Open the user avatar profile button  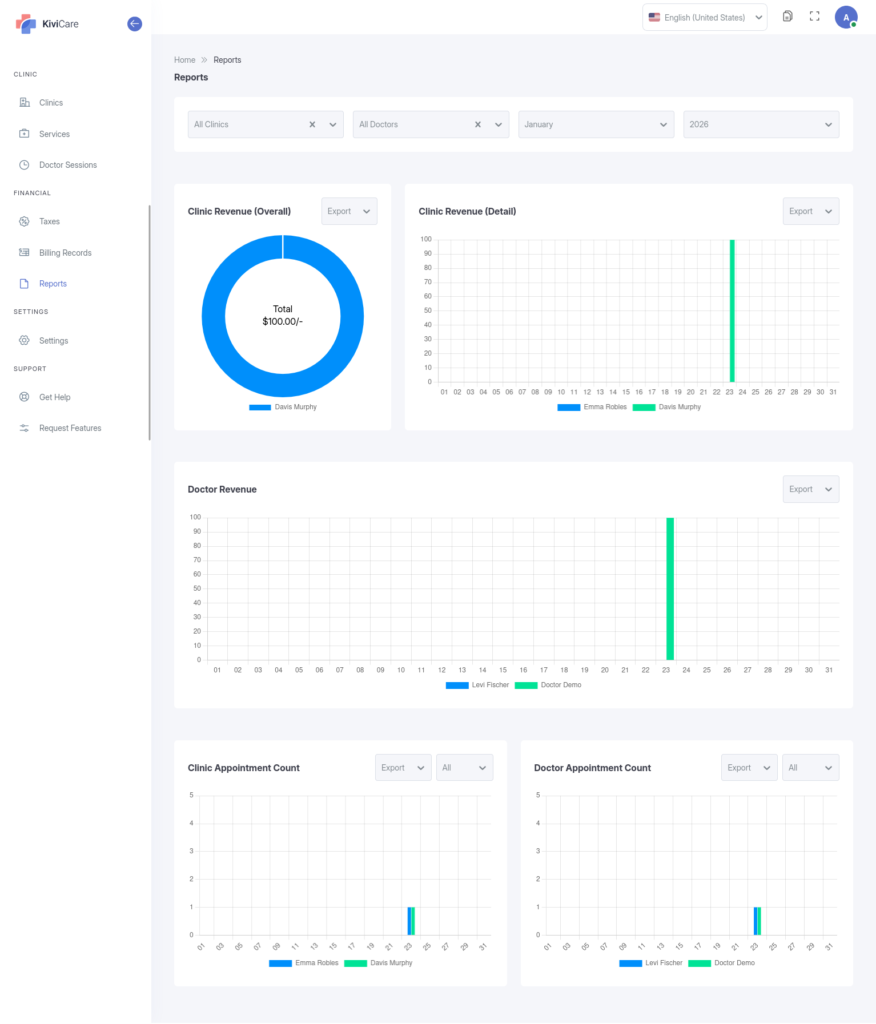845,17
